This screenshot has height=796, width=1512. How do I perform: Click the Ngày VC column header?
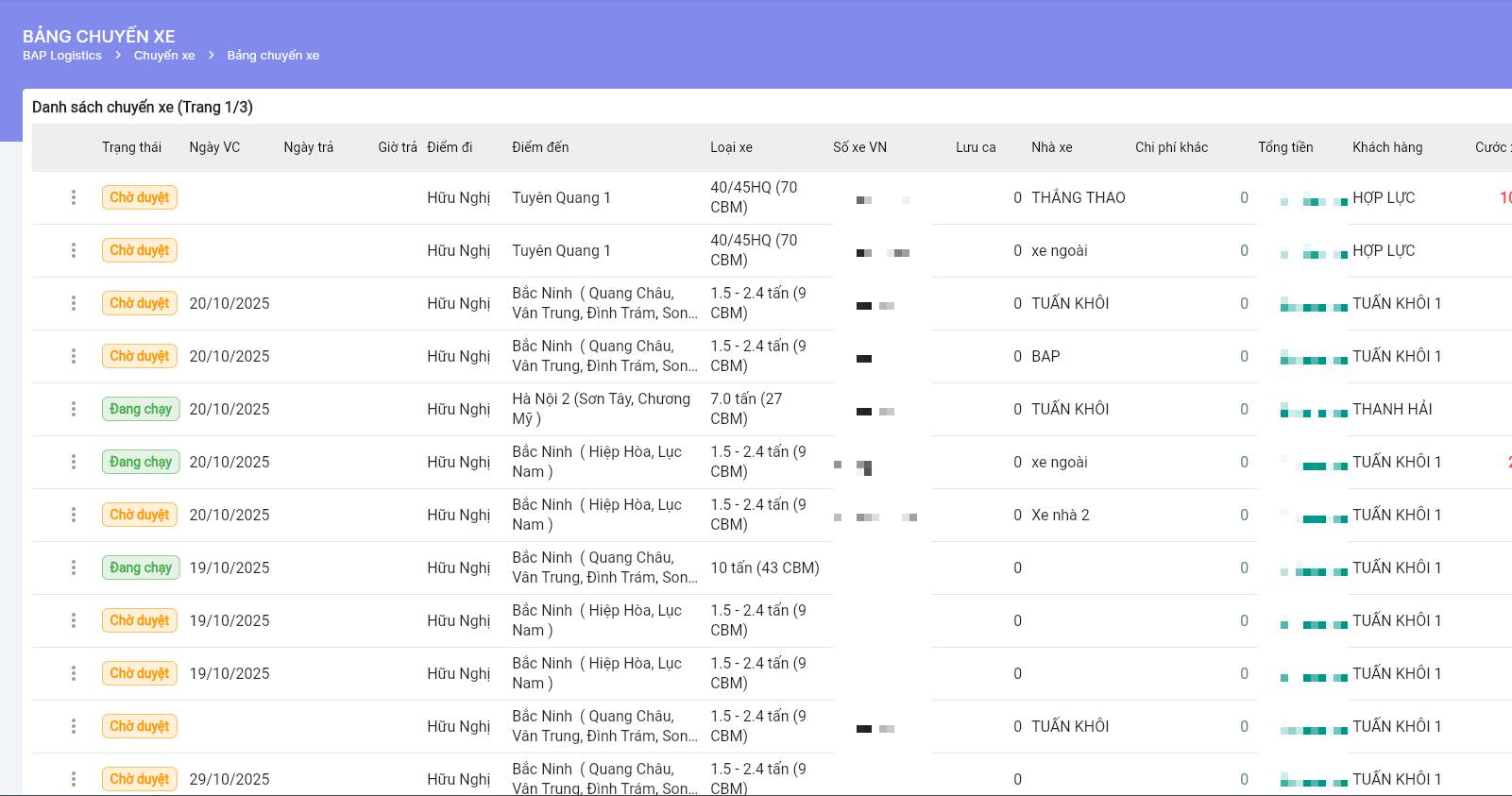pyautogui.click(x=214, y=147)
